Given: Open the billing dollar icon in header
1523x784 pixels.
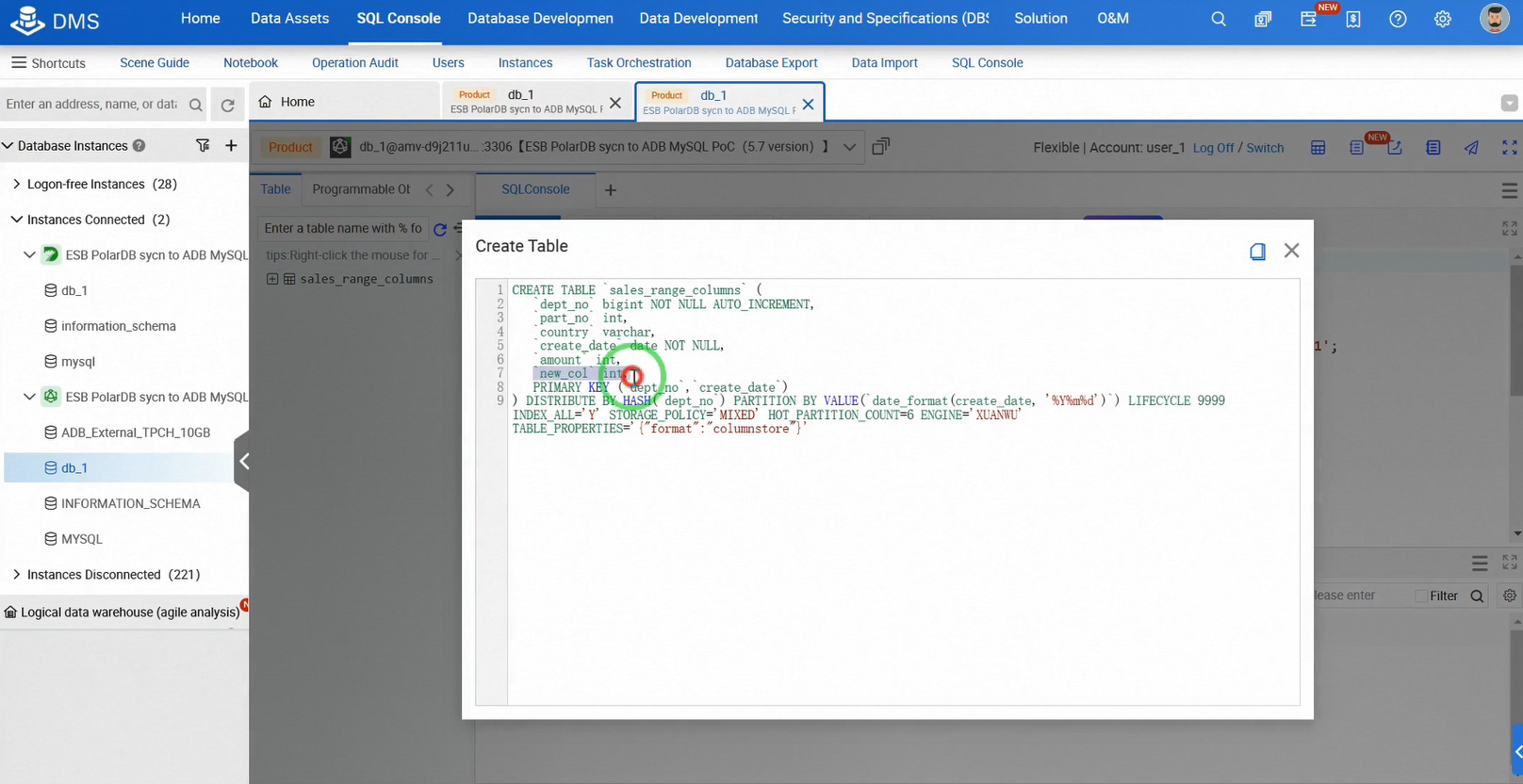Looking at the screenshot, I should 1353,19.
